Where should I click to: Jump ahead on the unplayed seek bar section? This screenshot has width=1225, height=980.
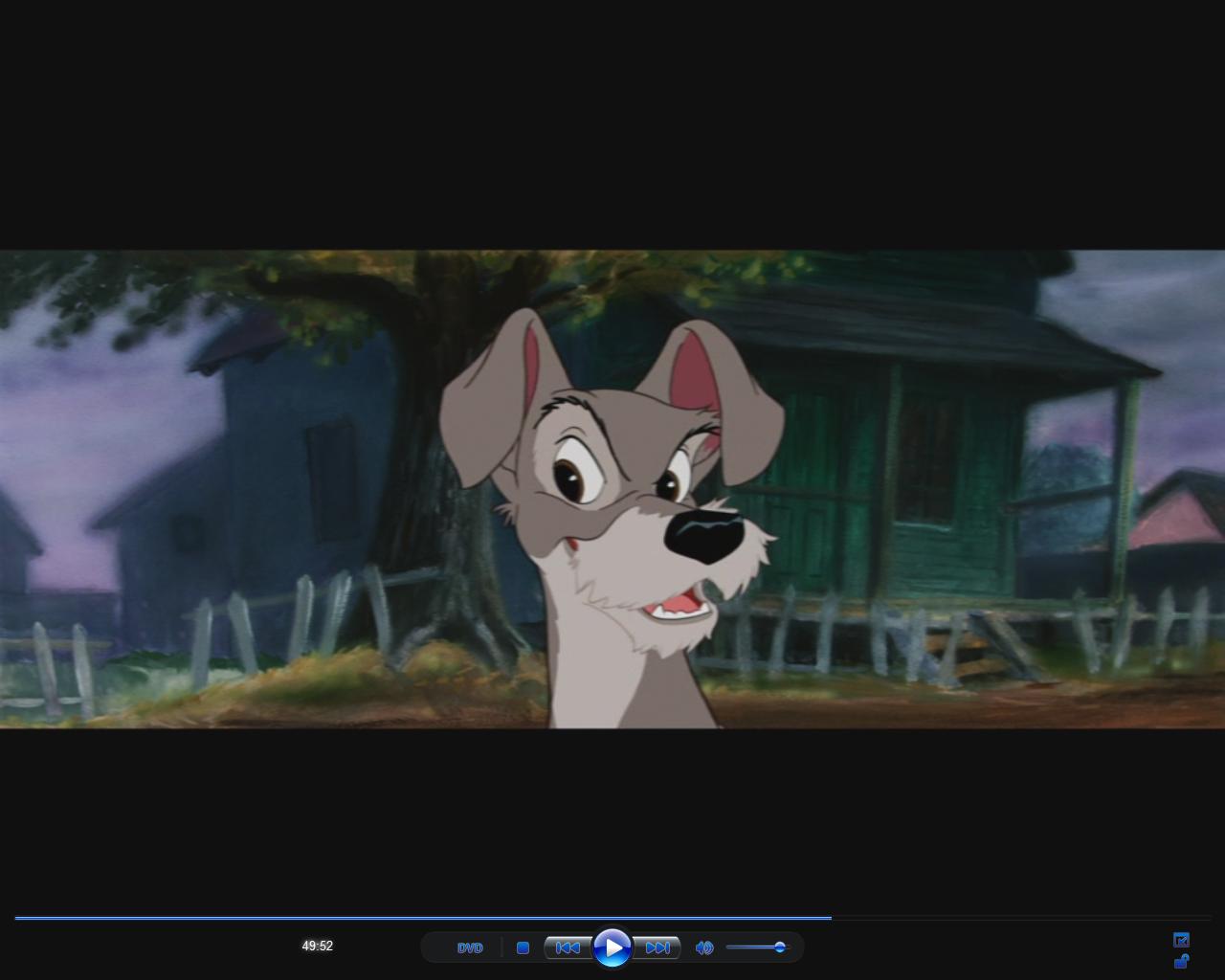[x=1014, y=918]
